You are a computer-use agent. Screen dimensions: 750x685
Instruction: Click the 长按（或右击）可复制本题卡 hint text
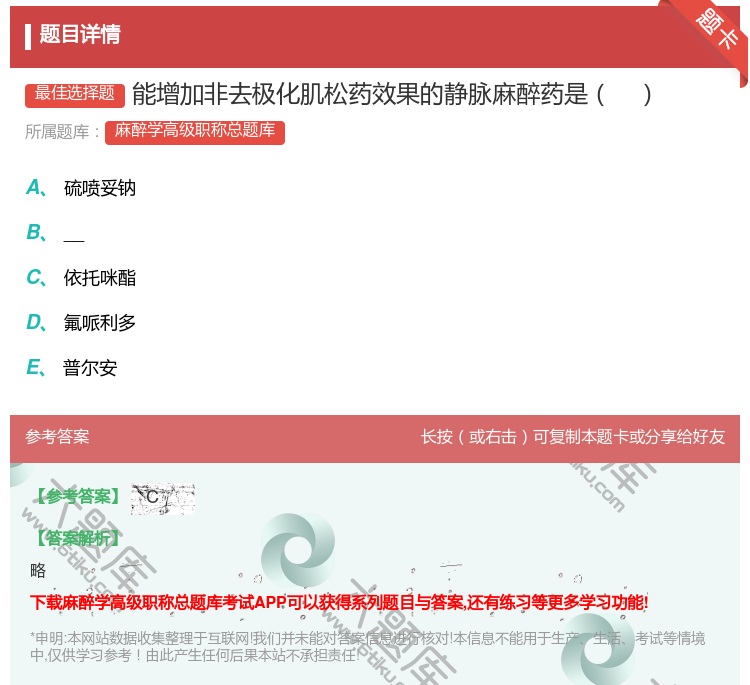coord(573,437)
